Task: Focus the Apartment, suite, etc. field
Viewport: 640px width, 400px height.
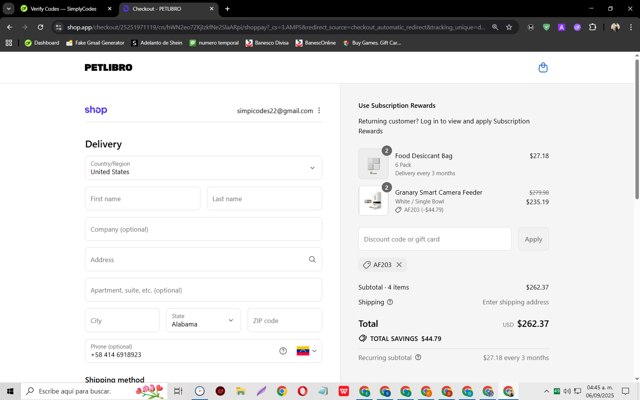Action: point(203,290)
